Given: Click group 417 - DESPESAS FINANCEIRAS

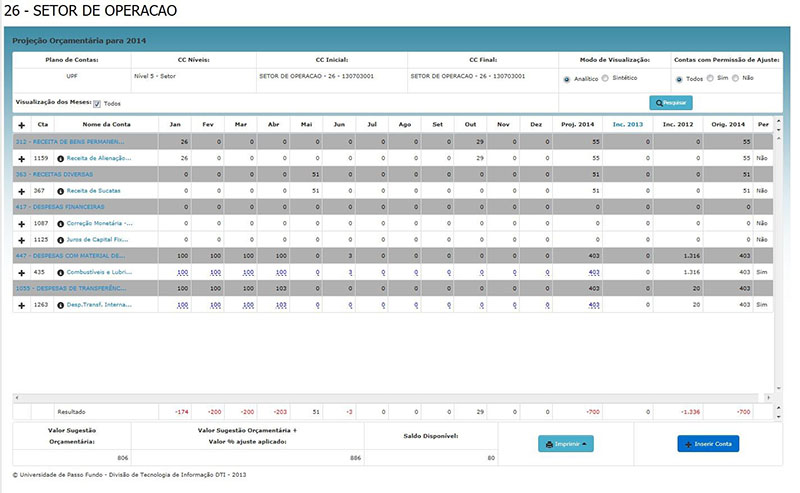Looking at the screenshot, I should (60, 207).
